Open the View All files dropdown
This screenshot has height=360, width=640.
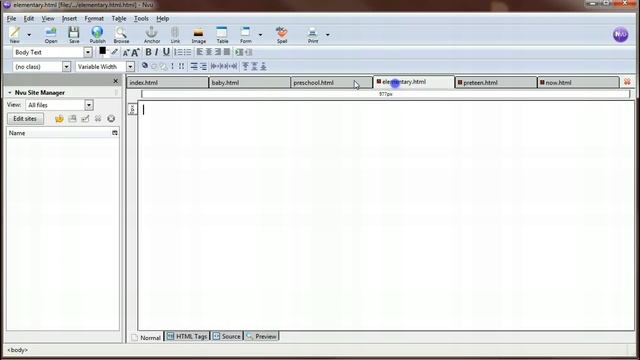point(89,105)
